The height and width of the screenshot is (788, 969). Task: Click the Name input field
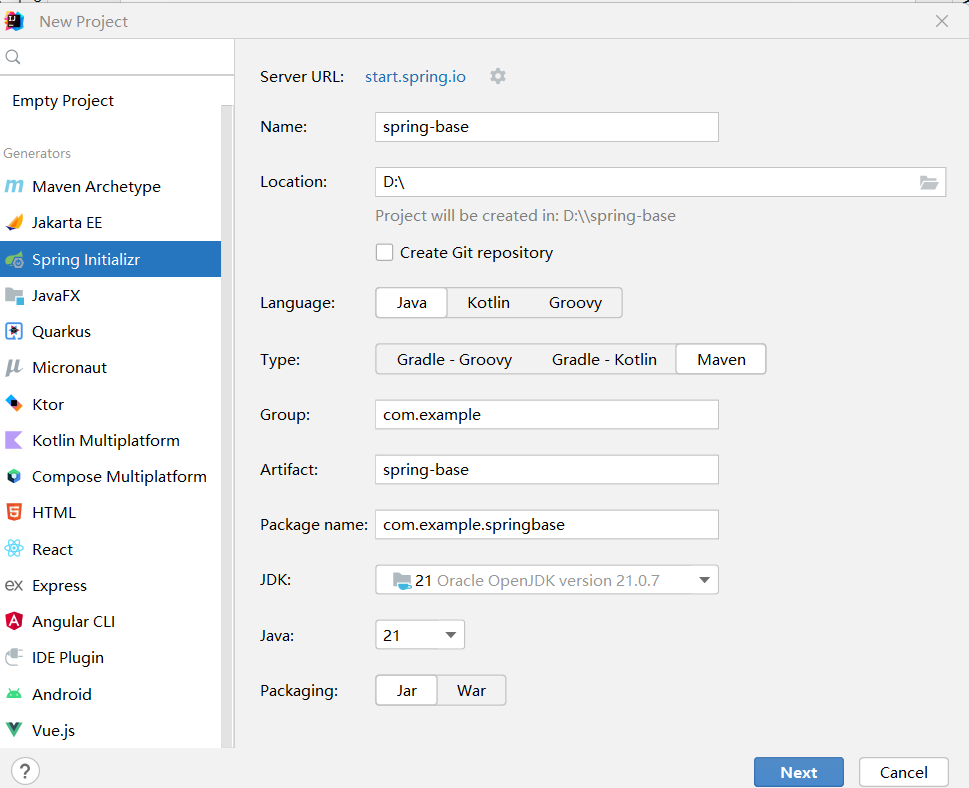click(x=547, y=127)
